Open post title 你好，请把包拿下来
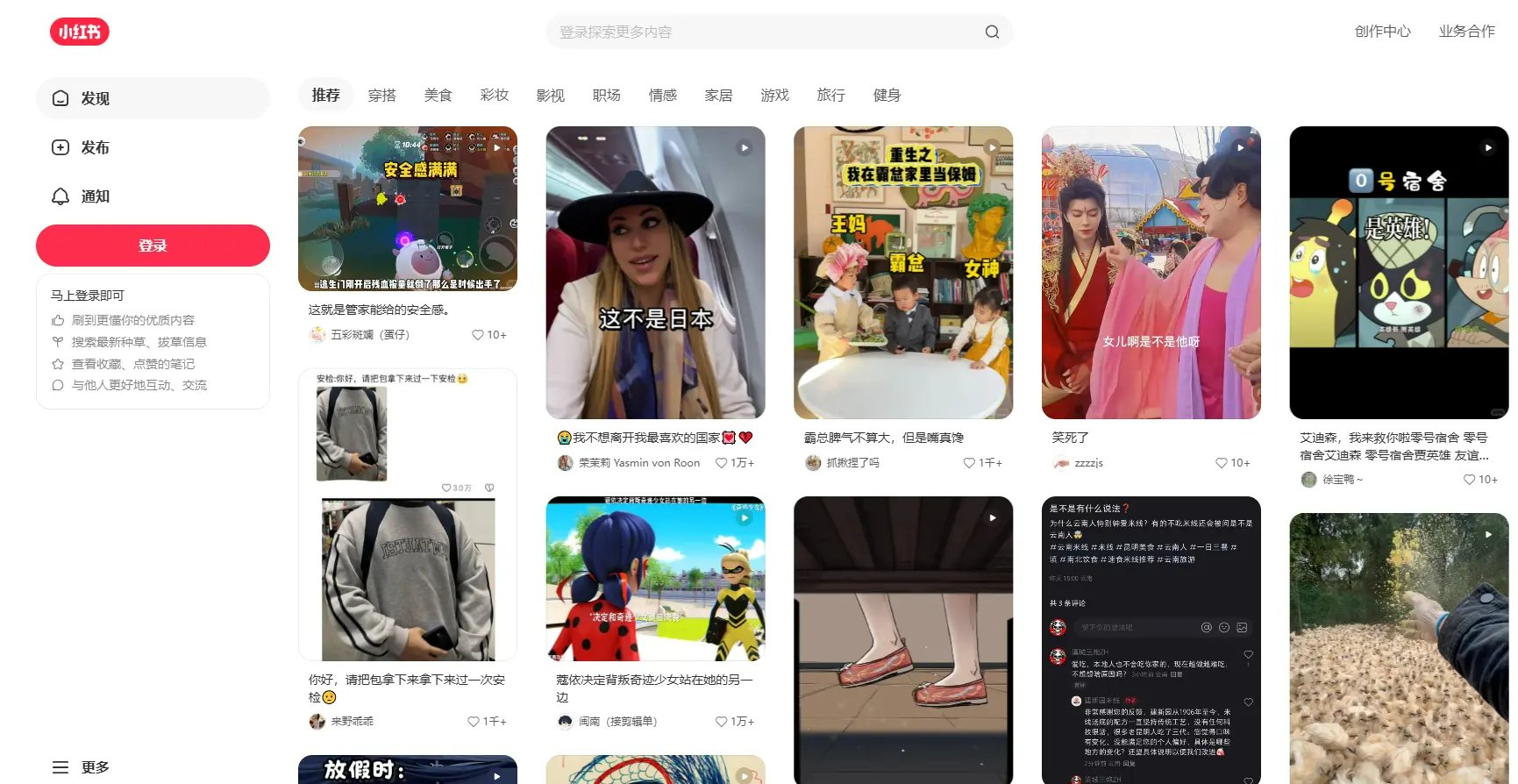This screenshot has width=1518, height=784. click(406, 688)
